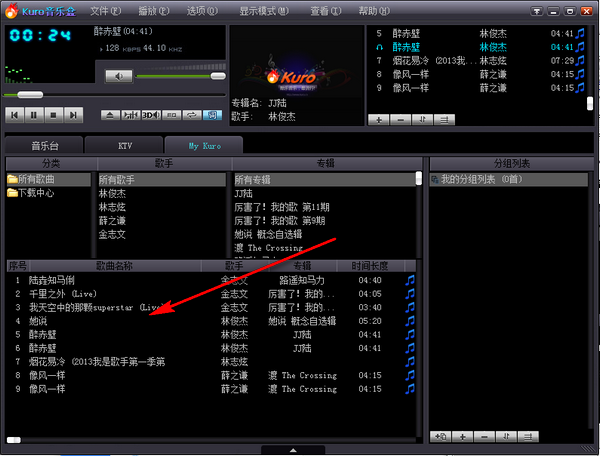This screenshot has width=600, height=456.
Task: Stop playback
Action: (x=54, y=115)
